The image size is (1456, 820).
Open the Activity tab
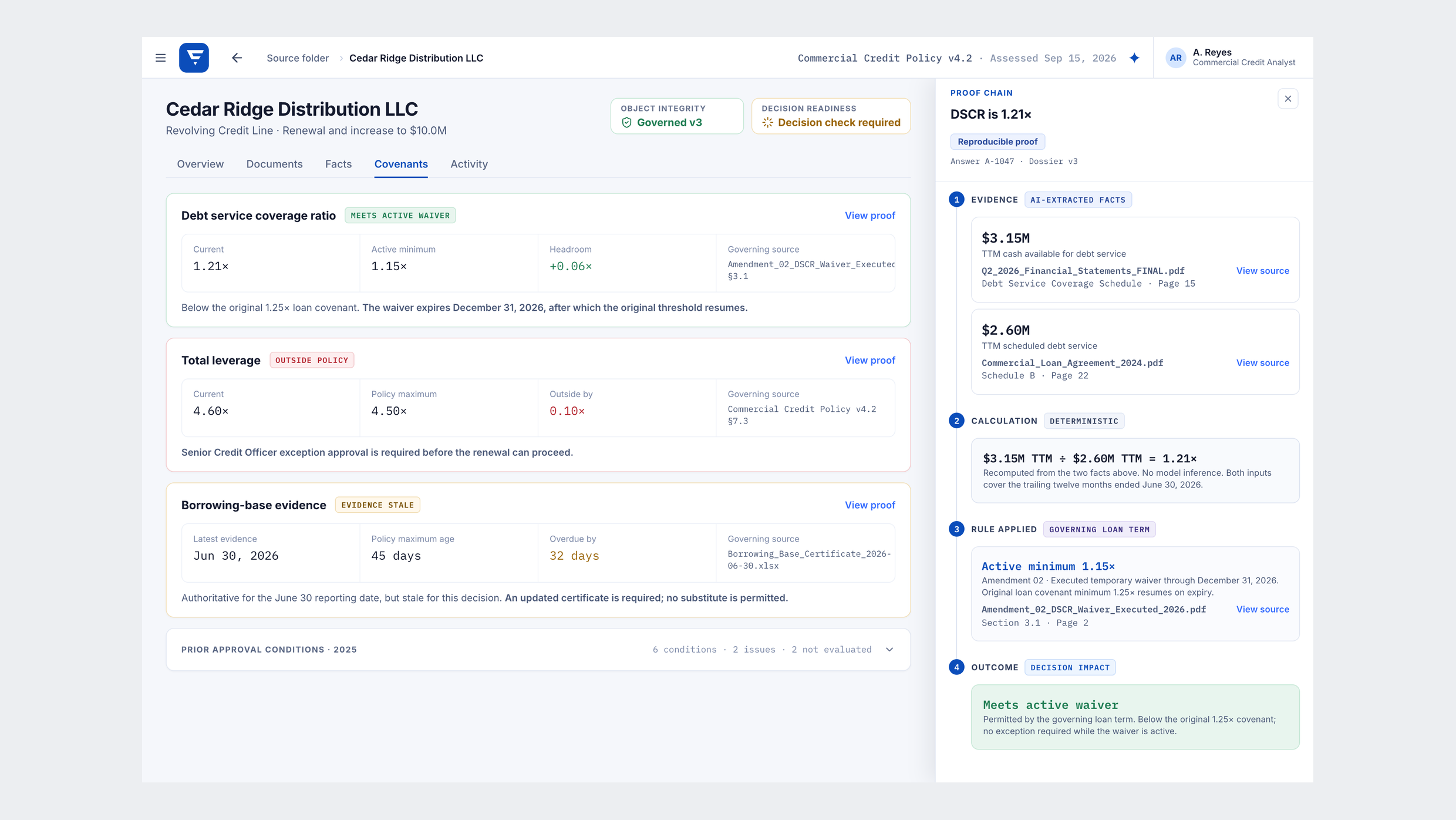tap(469, 164)
